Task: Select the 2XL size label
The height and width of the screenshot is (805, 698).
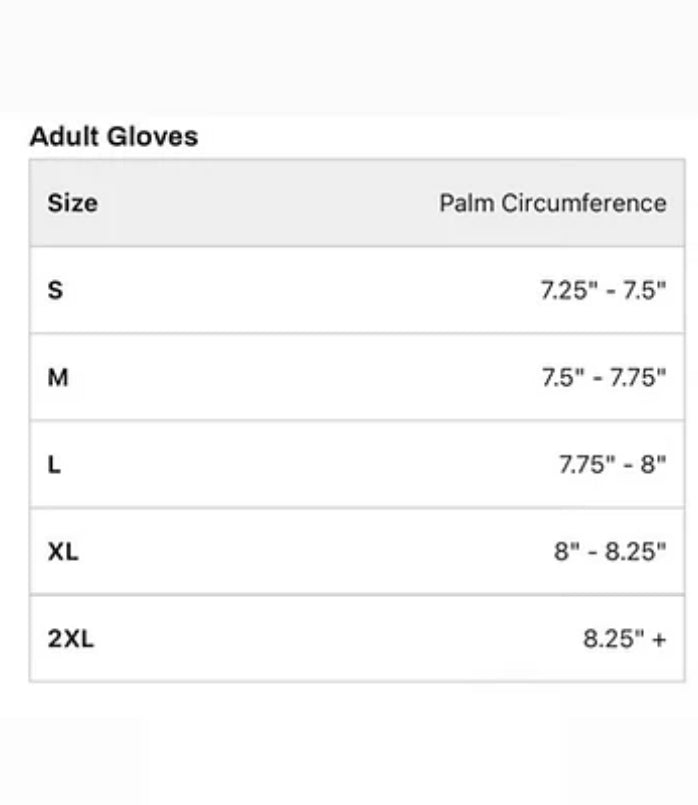Action: 70,639
